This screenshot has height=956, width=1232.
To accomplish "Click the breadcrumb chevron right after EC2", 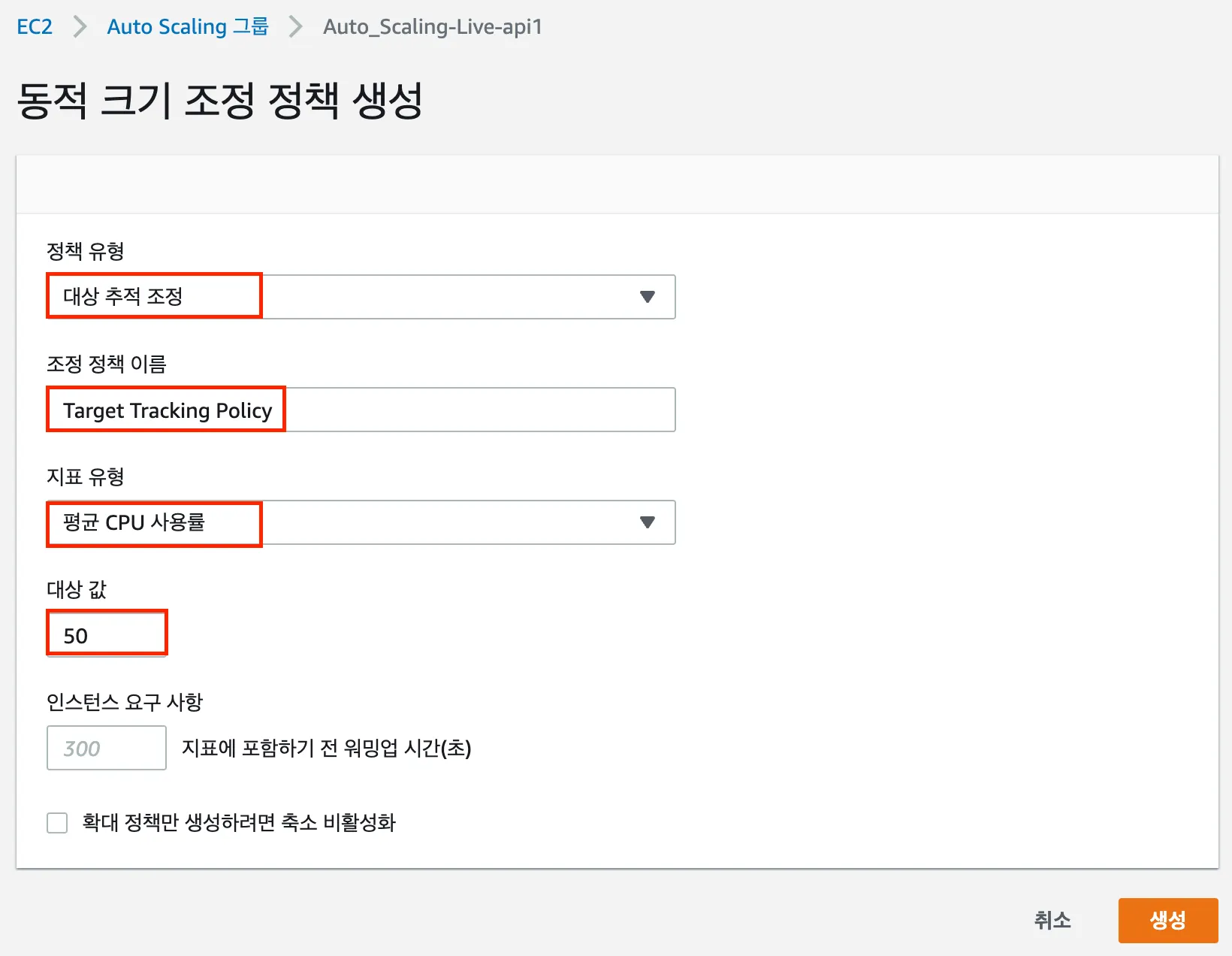I will [80, 27].
